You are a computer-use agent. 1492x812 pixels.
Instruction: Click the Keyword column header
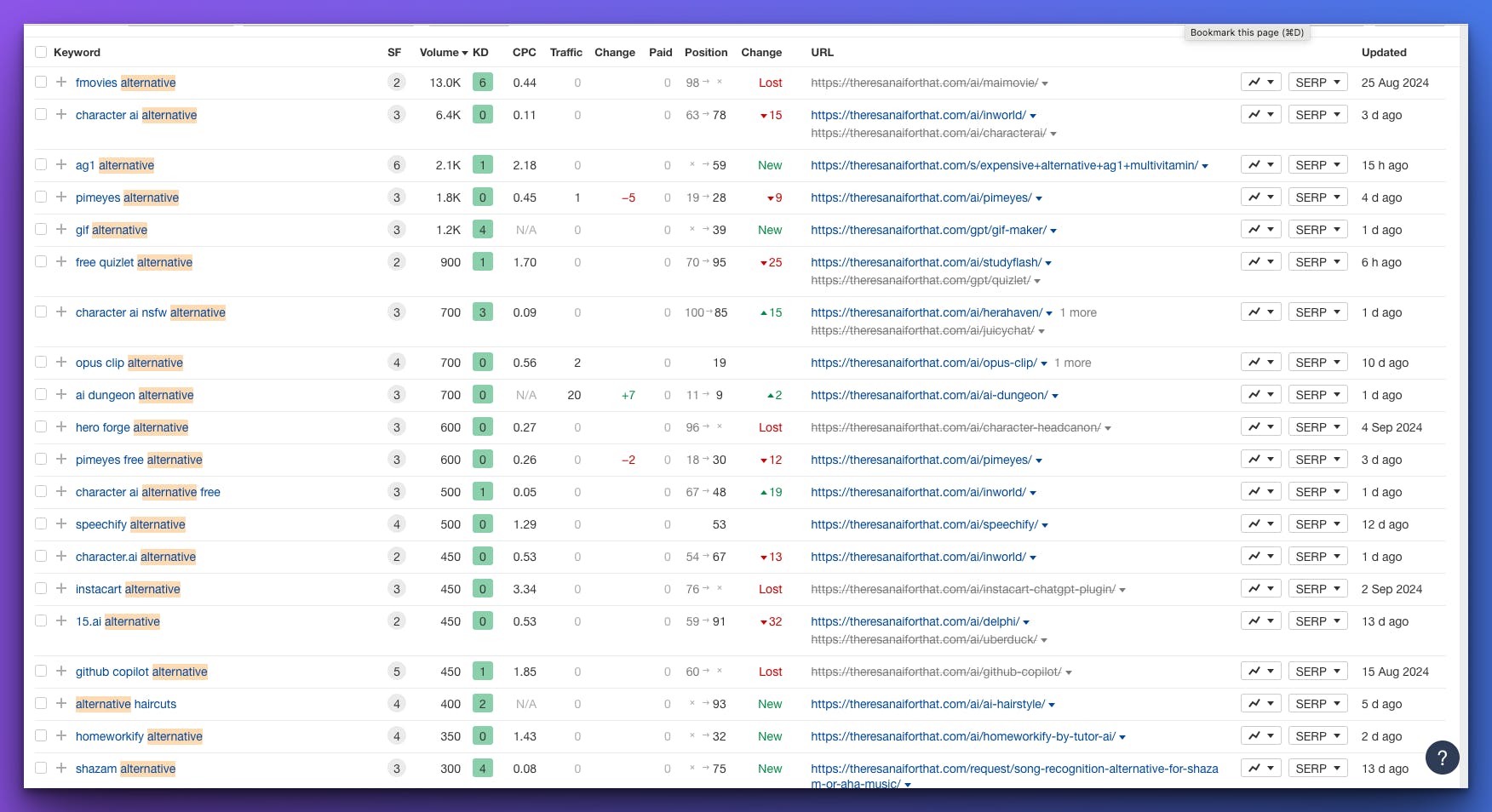coord(77,52)
